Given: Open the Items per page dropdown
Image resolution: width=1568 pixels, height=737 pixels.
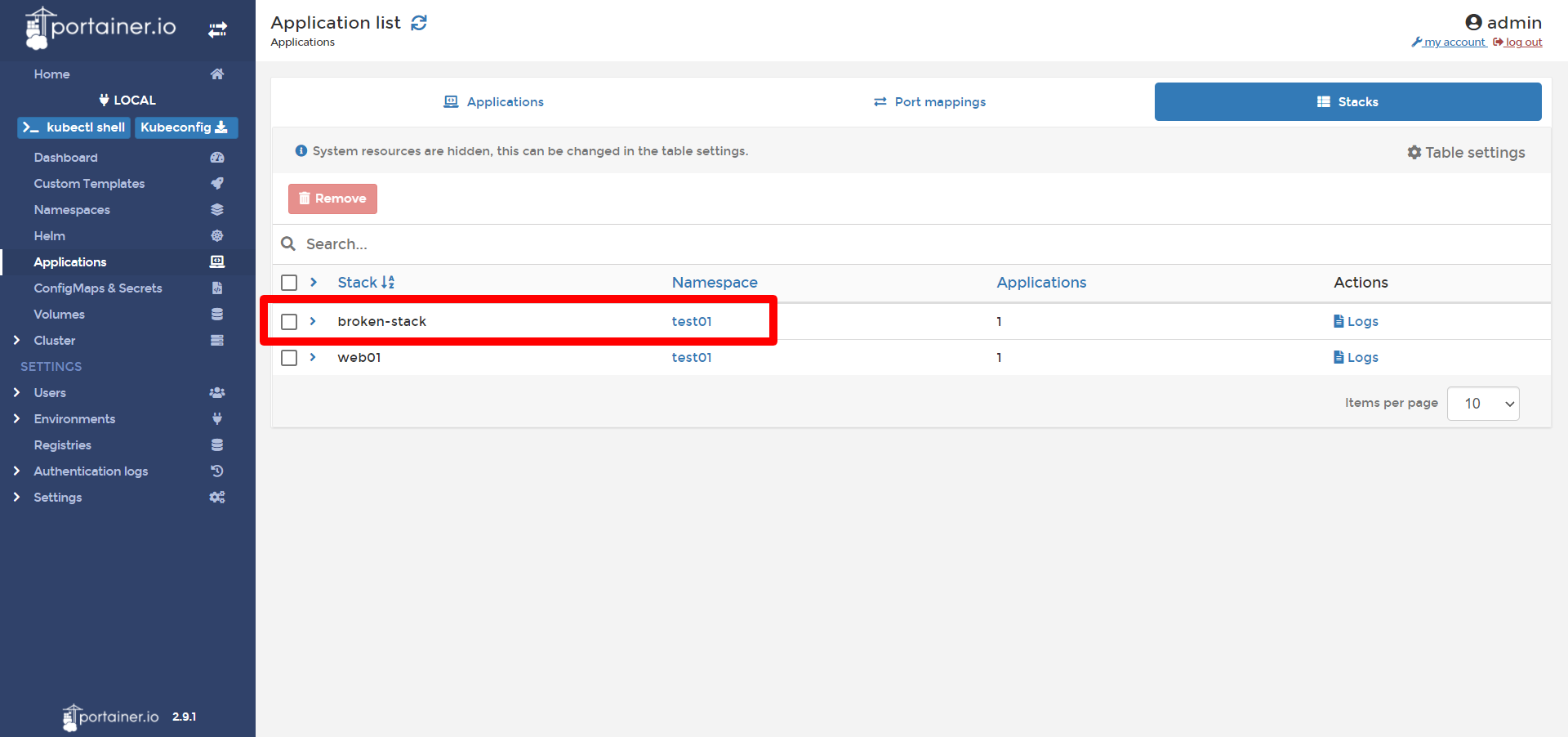Looking at the screenshot, I should [x=1483, y=404].
